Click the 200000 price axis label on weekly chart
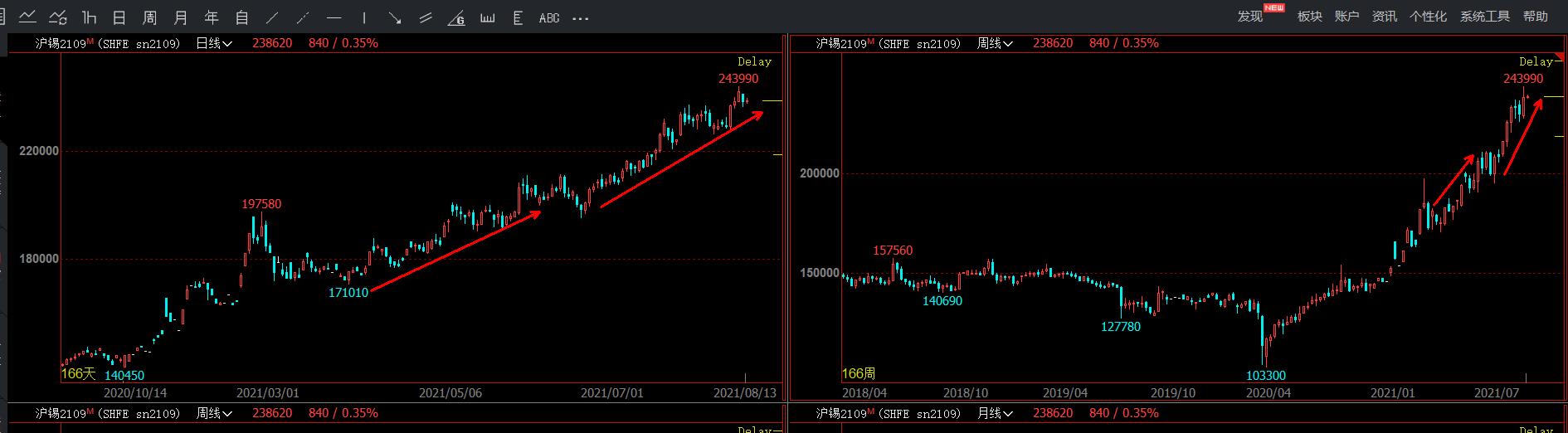The height and width of the screenshot is (433, 1568). coord(820,173)
